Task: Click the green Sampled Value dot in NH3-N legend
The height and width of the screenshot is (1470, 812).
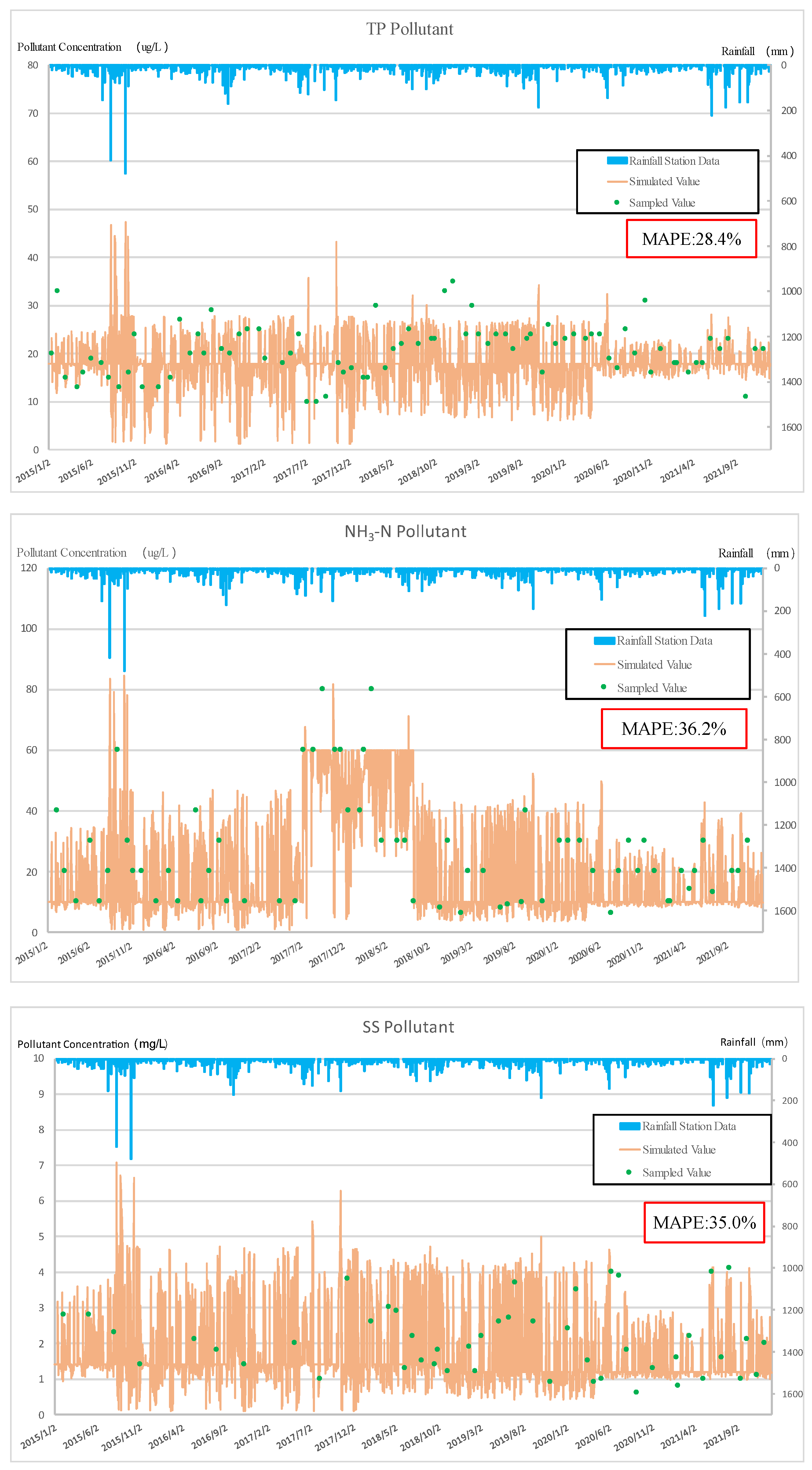Action: [x=603, y=687]
